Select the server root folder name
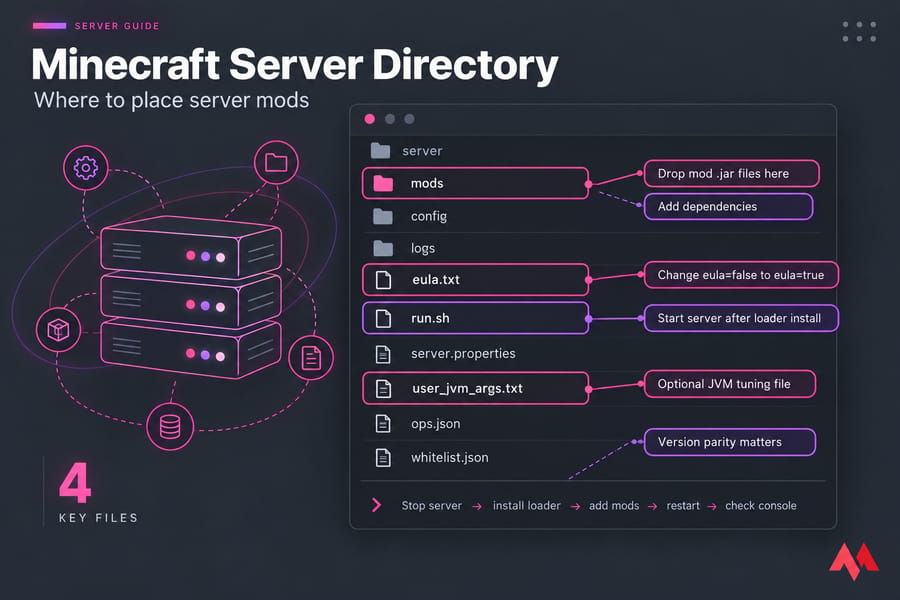Viewport: 900px width, 600px height. (x=422, y=151)
